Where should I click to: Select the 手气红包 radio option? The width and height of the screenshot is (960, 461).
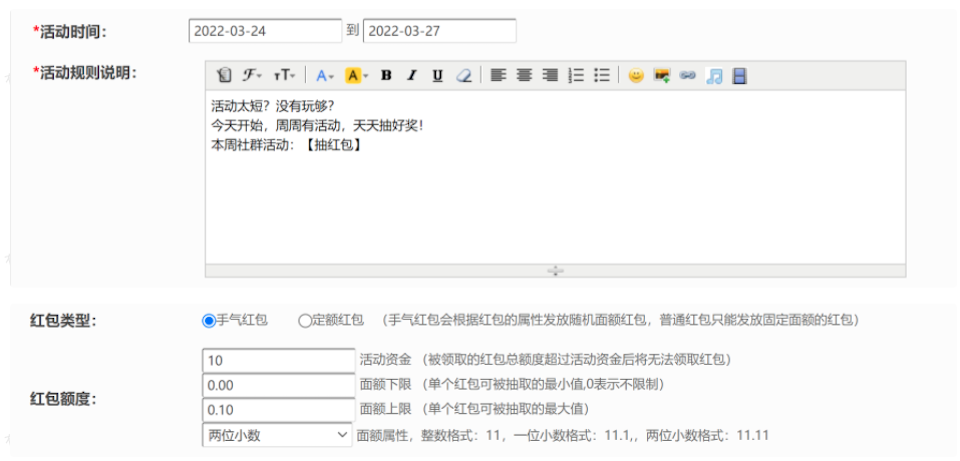(209, 321)
